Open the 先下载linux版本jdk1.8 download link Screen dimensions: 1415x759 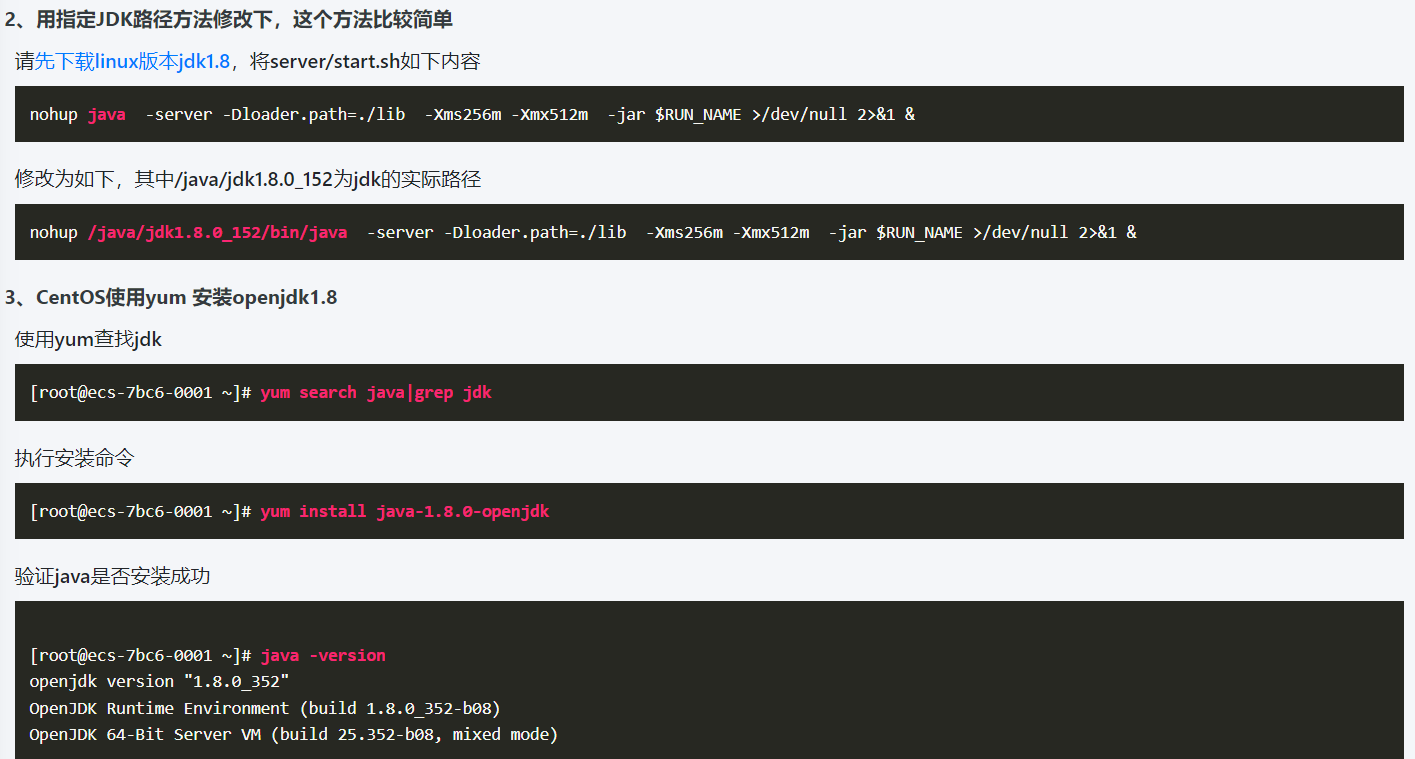pyautogui.click(x=133, y=62)
